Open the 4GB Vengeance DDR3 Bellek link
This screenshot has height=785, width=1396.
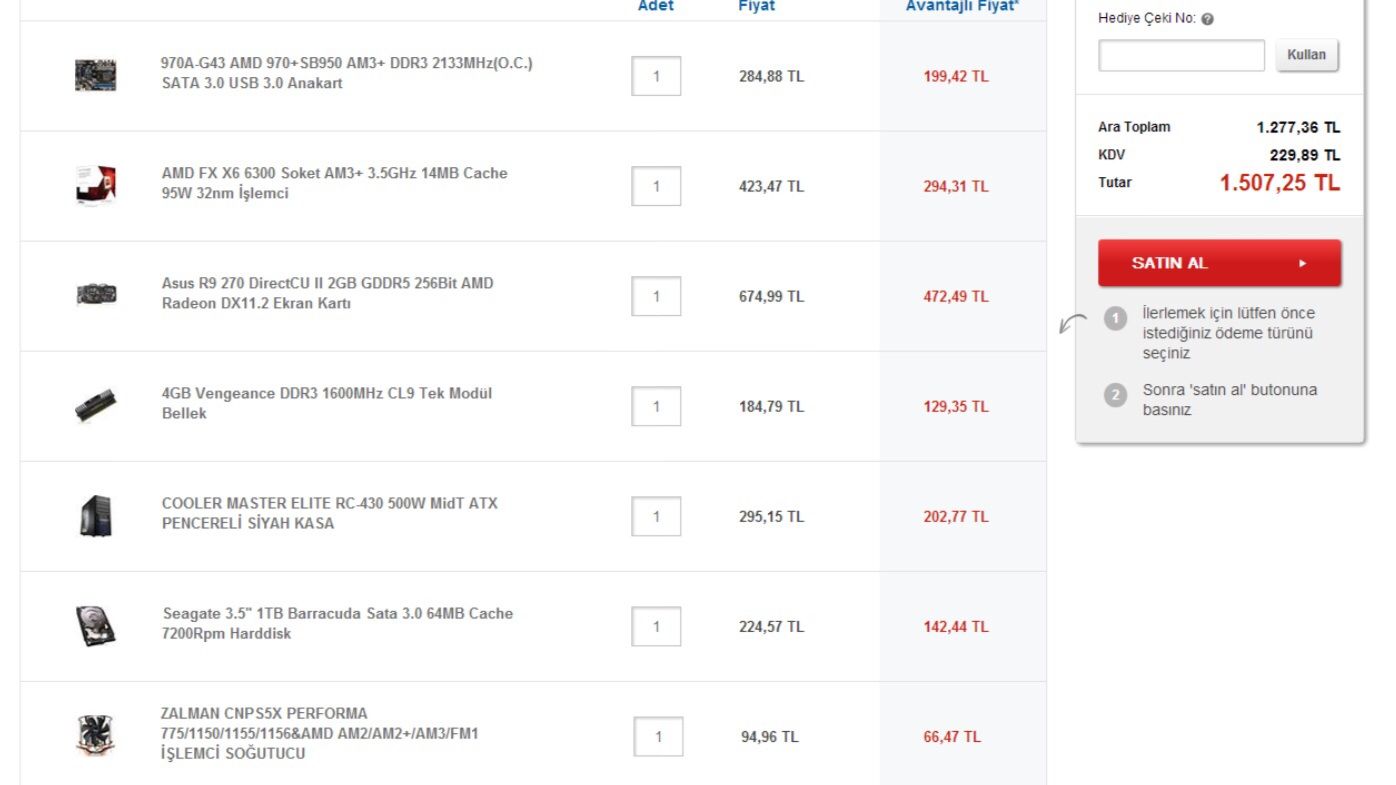326,403
